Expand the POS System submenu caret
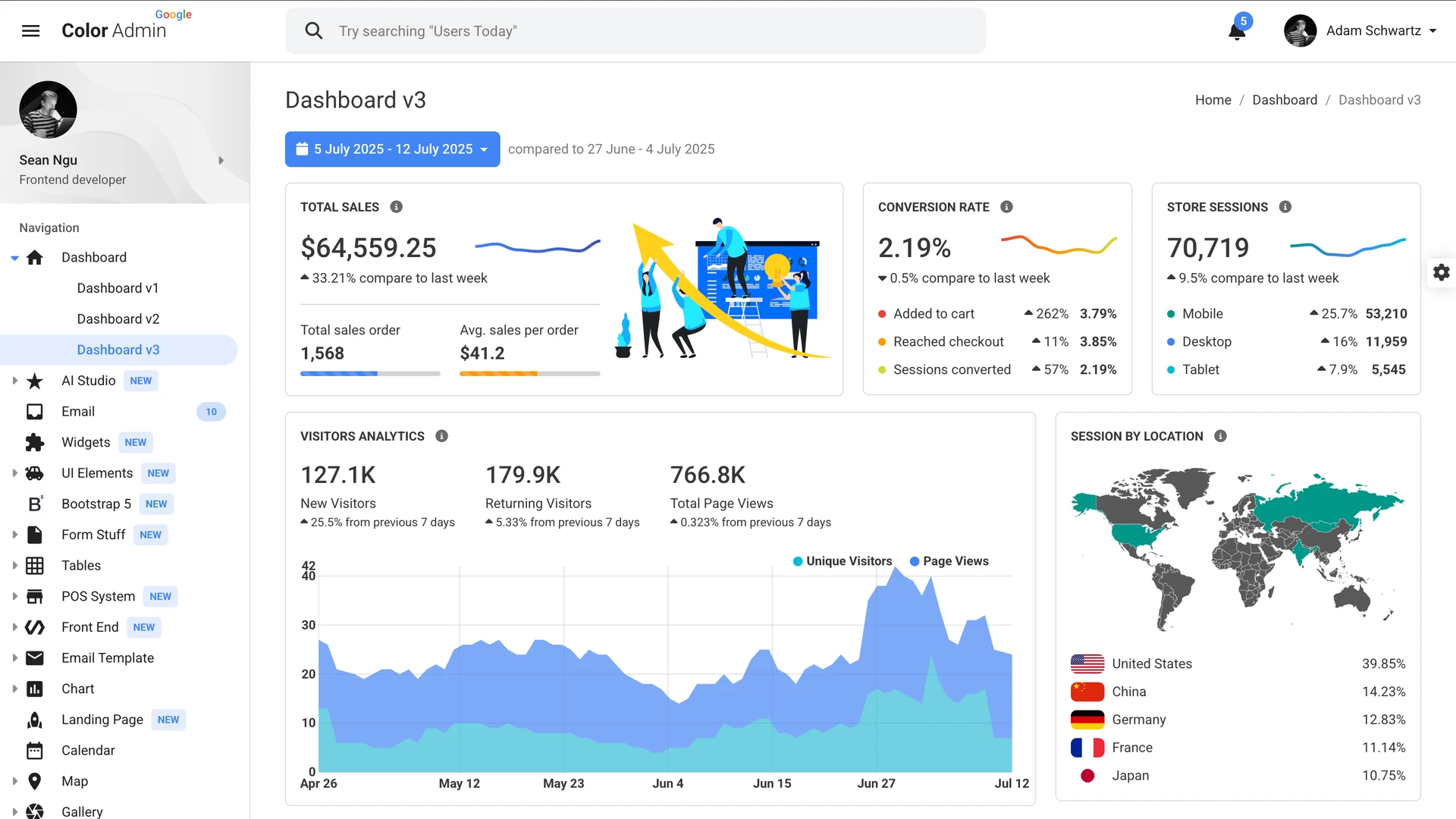Screen dimensions: 1456x819 14,597
